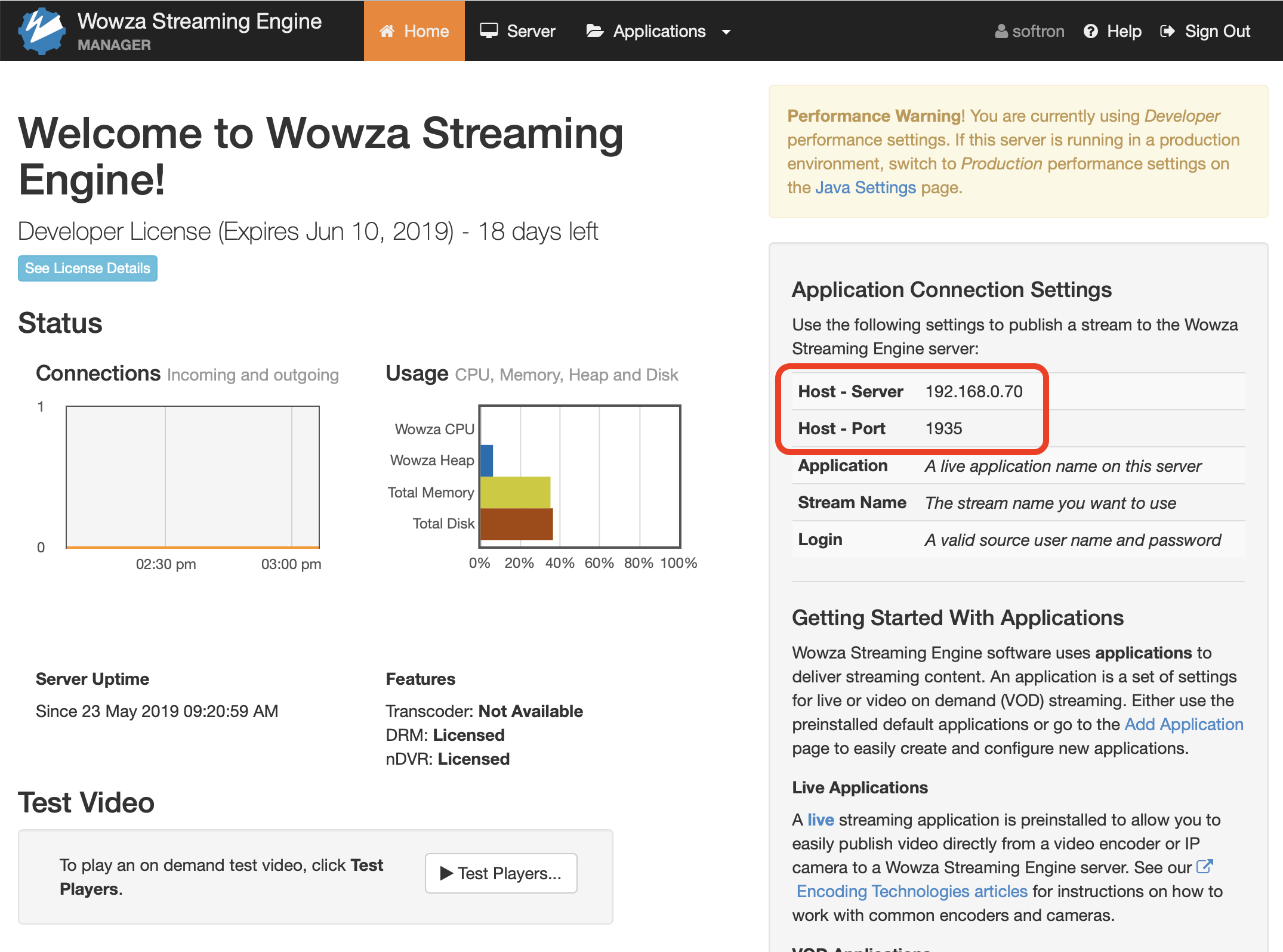This screenshot has width=1283, height=952.
Task: Click the Developer License expiry text
Action: (x=308, y=231)
